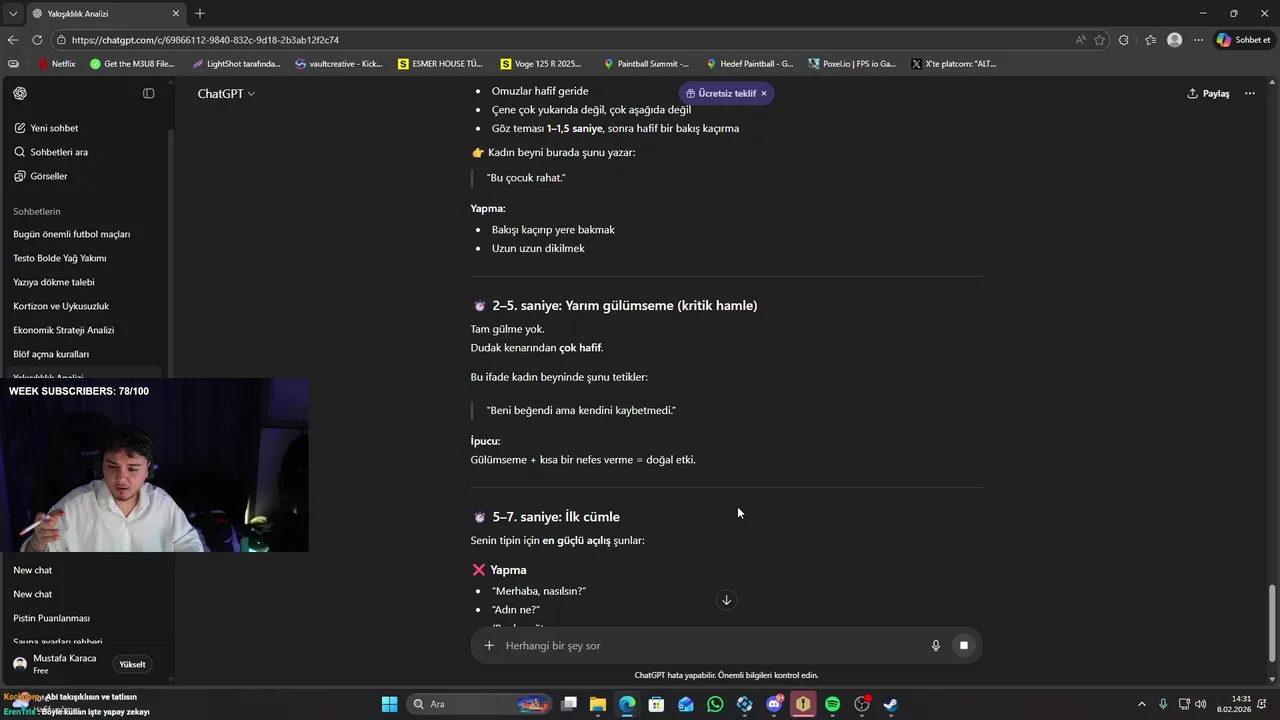Open the browser Extensions icon
This screenshot has height=720, width=1280.
1124,40
